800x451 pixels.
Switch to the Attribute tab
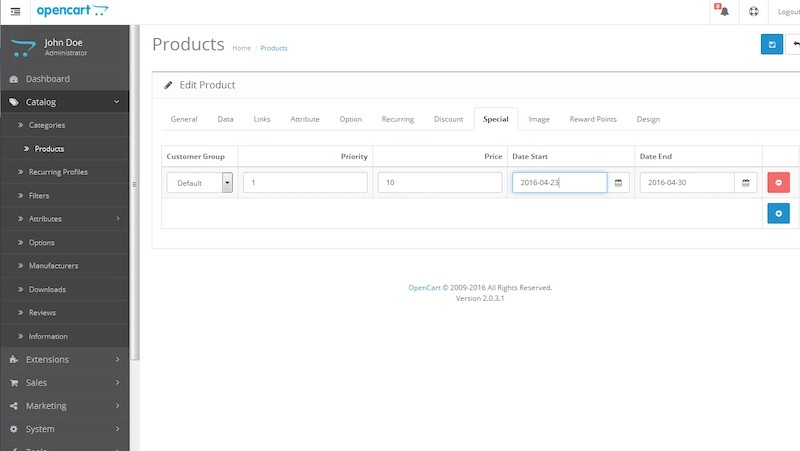pyautogui.click(x=305, y=119)
